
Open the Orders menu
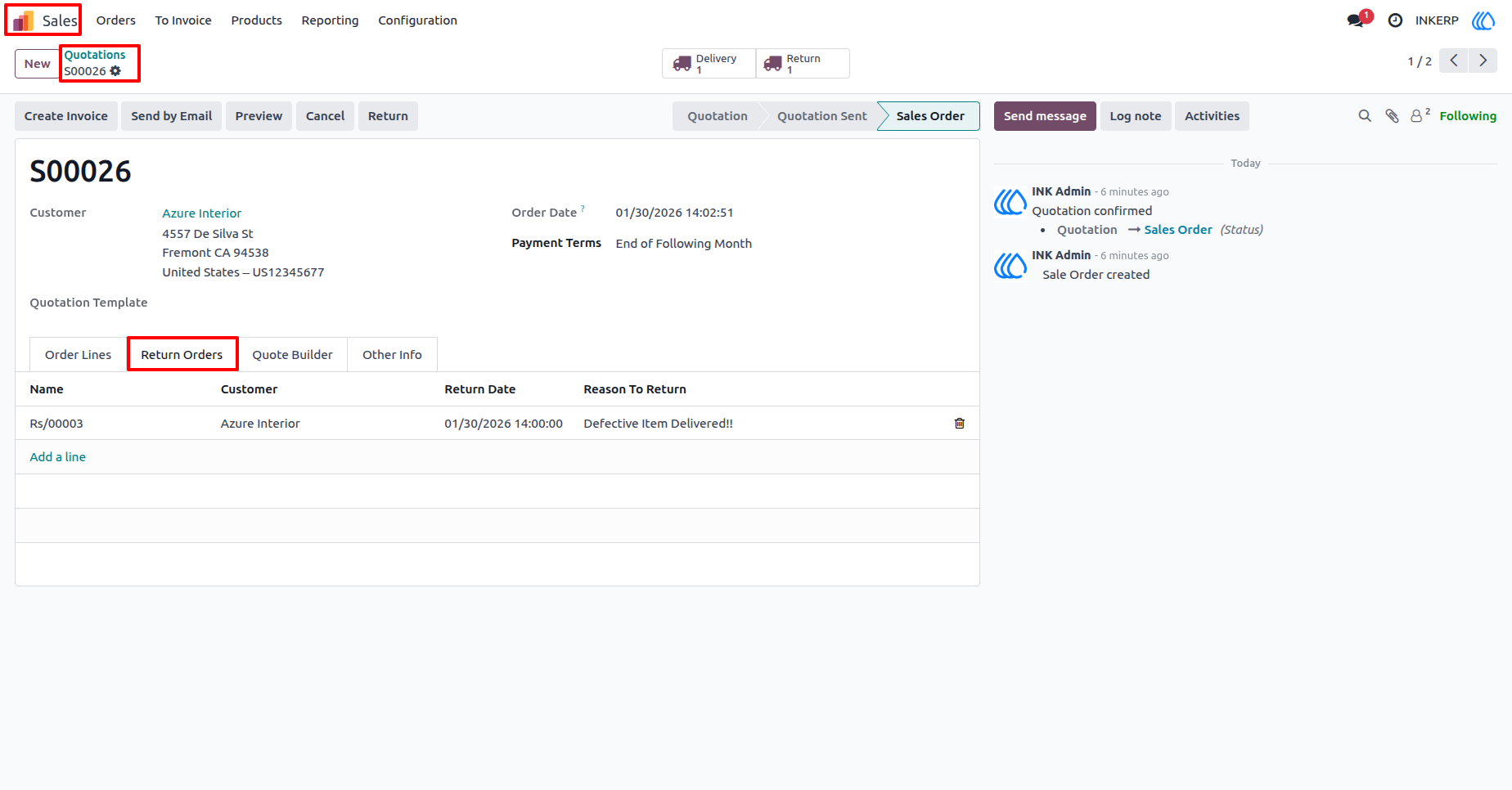116,20
